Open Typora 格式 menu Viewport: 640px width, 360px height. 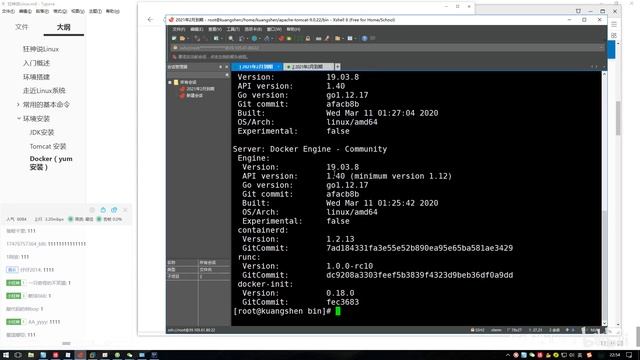click(60, 11)
